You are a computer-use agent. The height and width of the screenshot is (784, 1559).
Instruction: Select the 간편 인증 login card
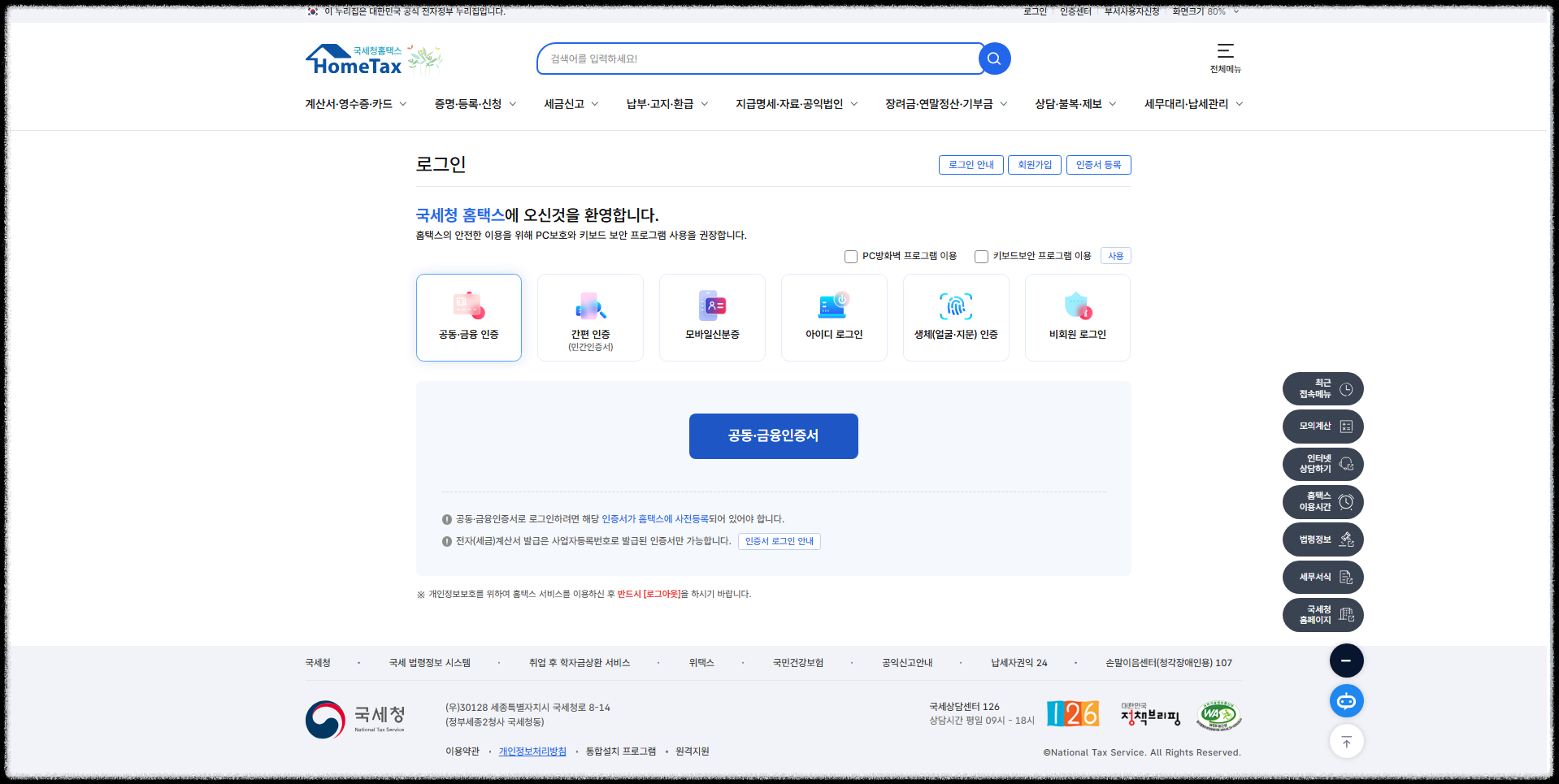(x=590, y=318)
